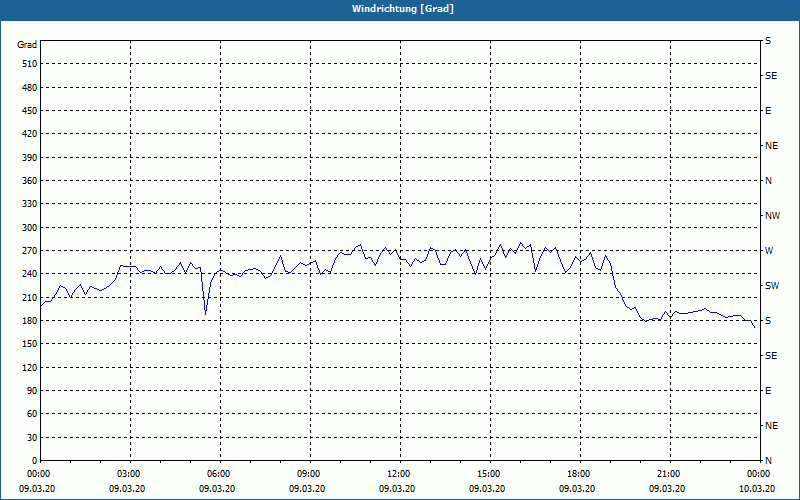Select the 330 axis value
This screenshot has height=500, width=800.
(x=30, y=204)
